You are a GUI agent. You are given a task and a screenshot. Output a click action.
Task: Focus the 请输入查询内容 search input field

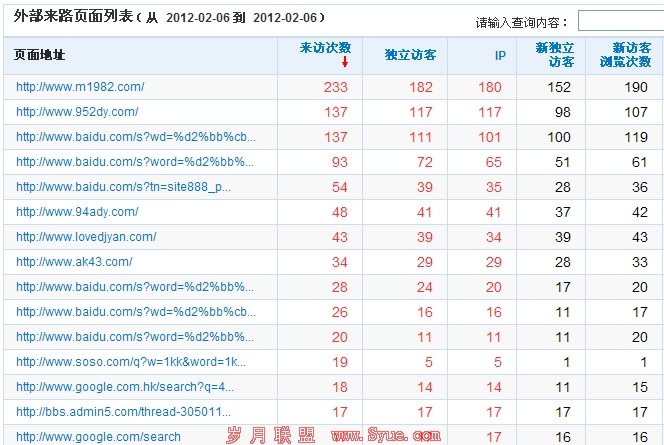pyautogui.click(x=620, y=21)
